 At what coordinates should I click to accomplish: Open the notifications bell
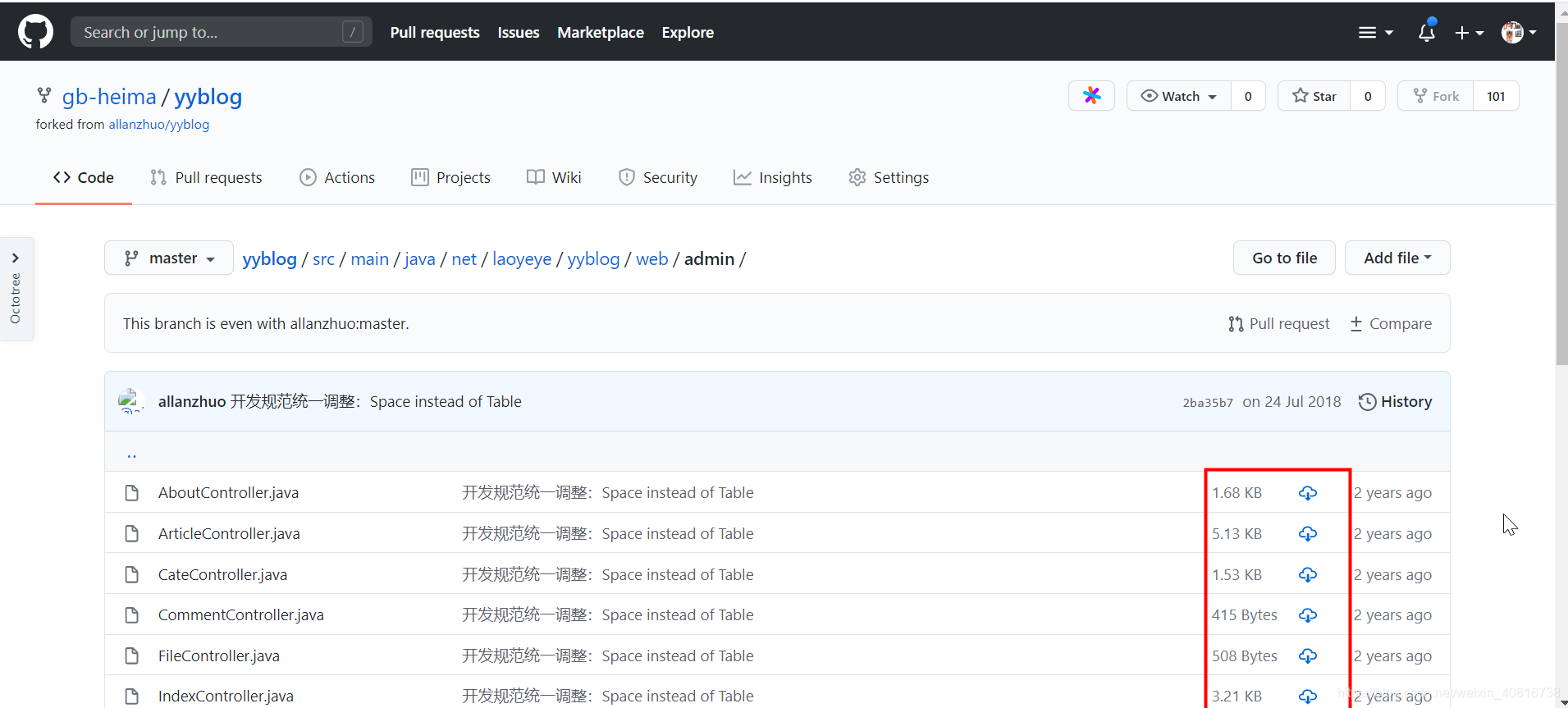(x=1427, y=32)
